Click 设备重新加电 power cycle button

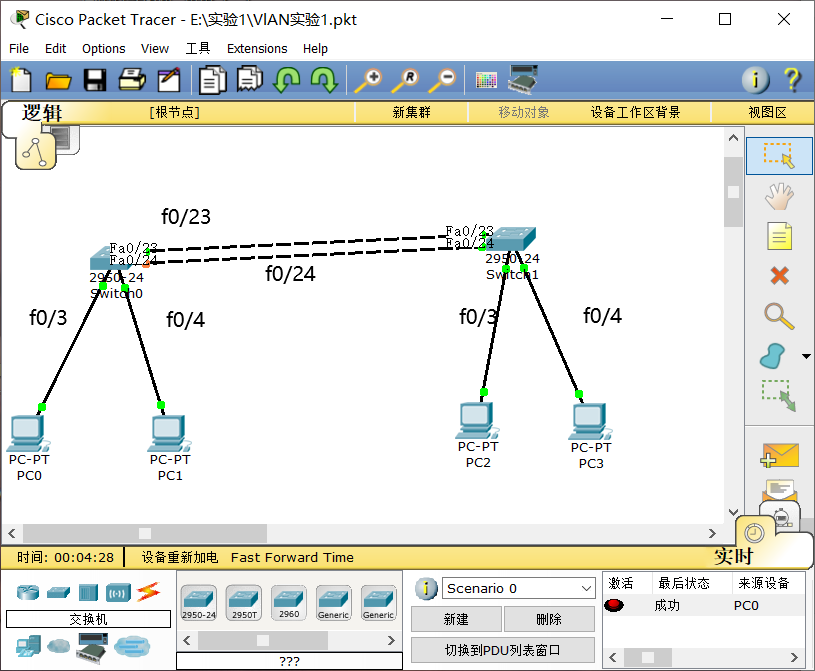(x=180, y=557)
